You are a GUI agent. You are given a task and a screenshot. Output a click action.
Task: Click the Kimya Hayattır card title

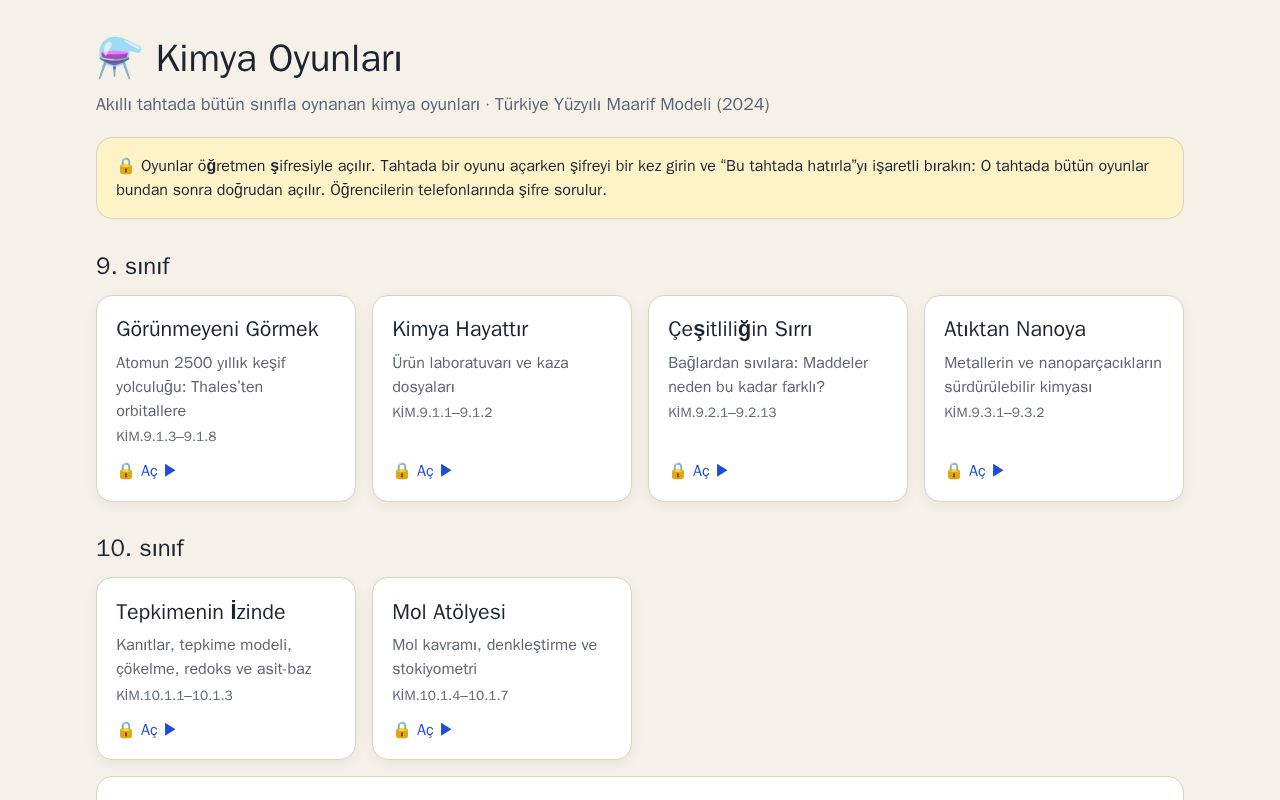click(460, 329)
